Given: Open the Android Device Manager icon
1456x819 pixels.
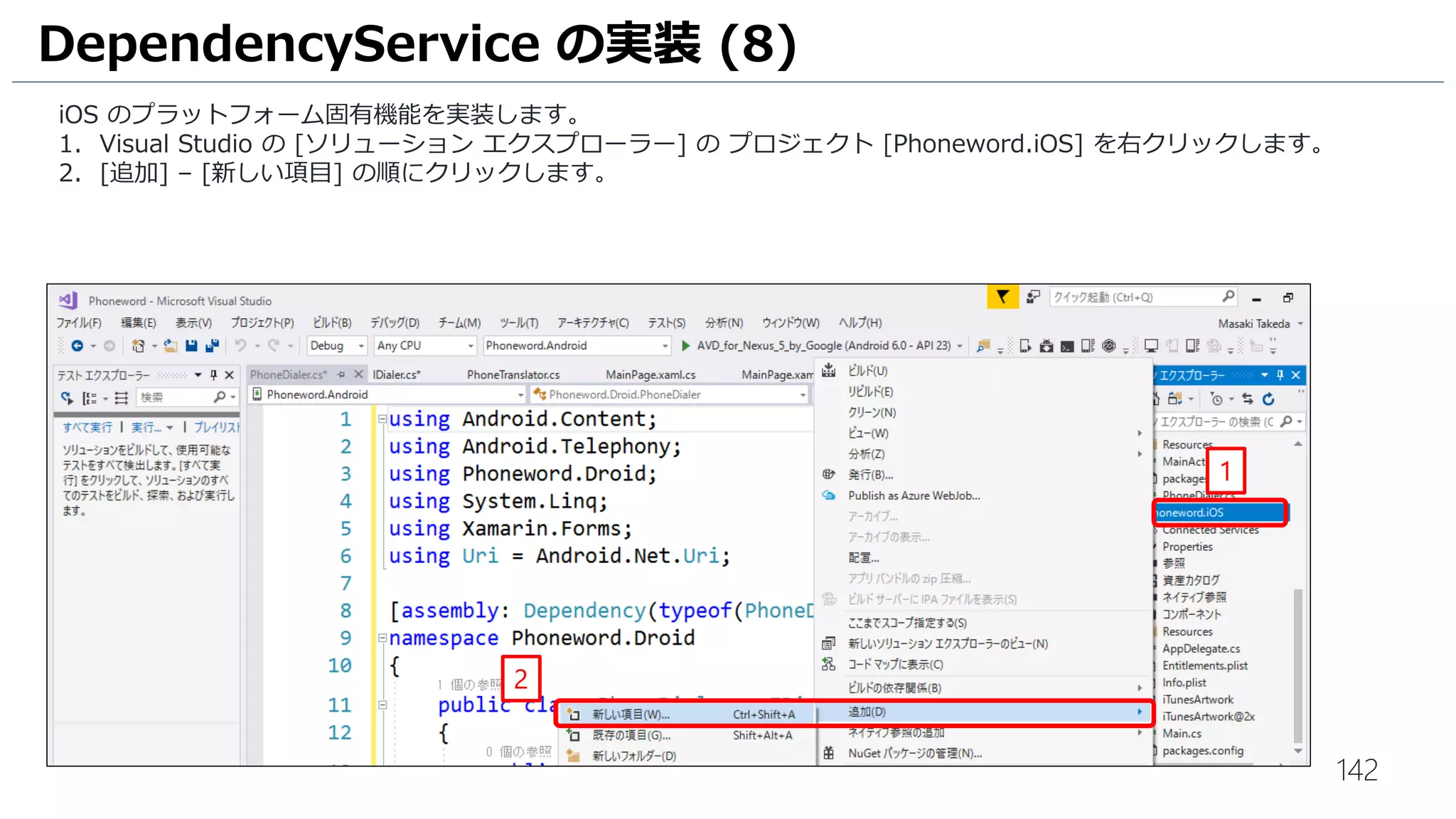Looking at the screenshot, I should tap(1025, 346).
